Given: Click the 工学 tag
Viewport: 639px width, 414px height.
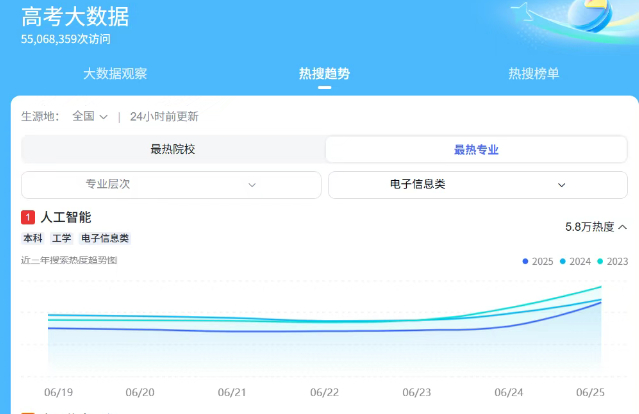Looking at the screenshot, I should tap(62, 238).
